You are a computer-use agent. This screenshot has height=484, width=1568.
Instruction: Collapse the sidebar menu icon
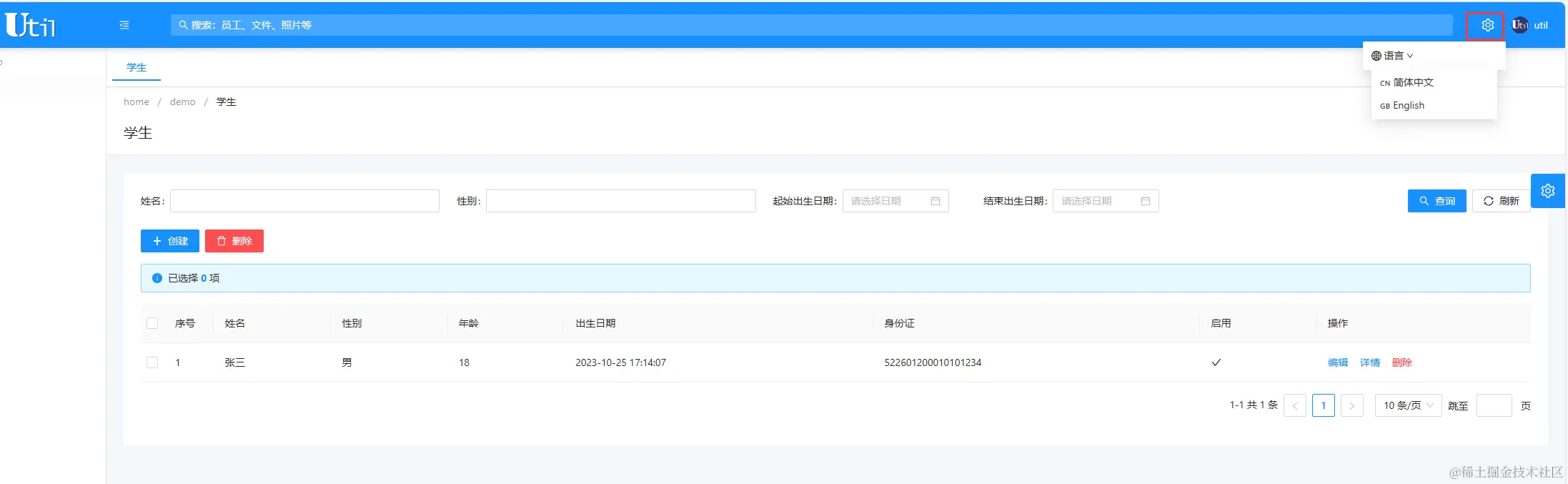click(x=124, y=25)
